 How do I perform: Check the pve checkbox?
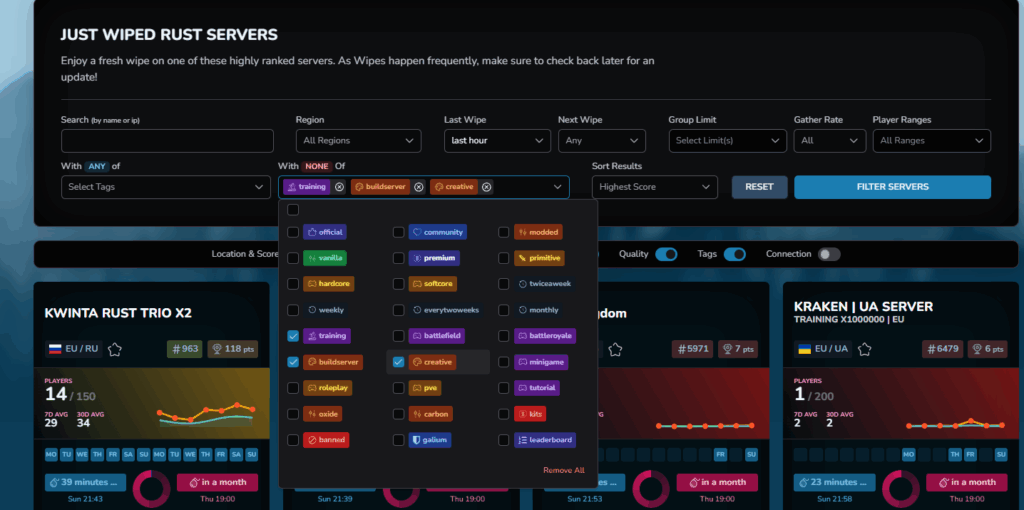(x=398, y=388)
